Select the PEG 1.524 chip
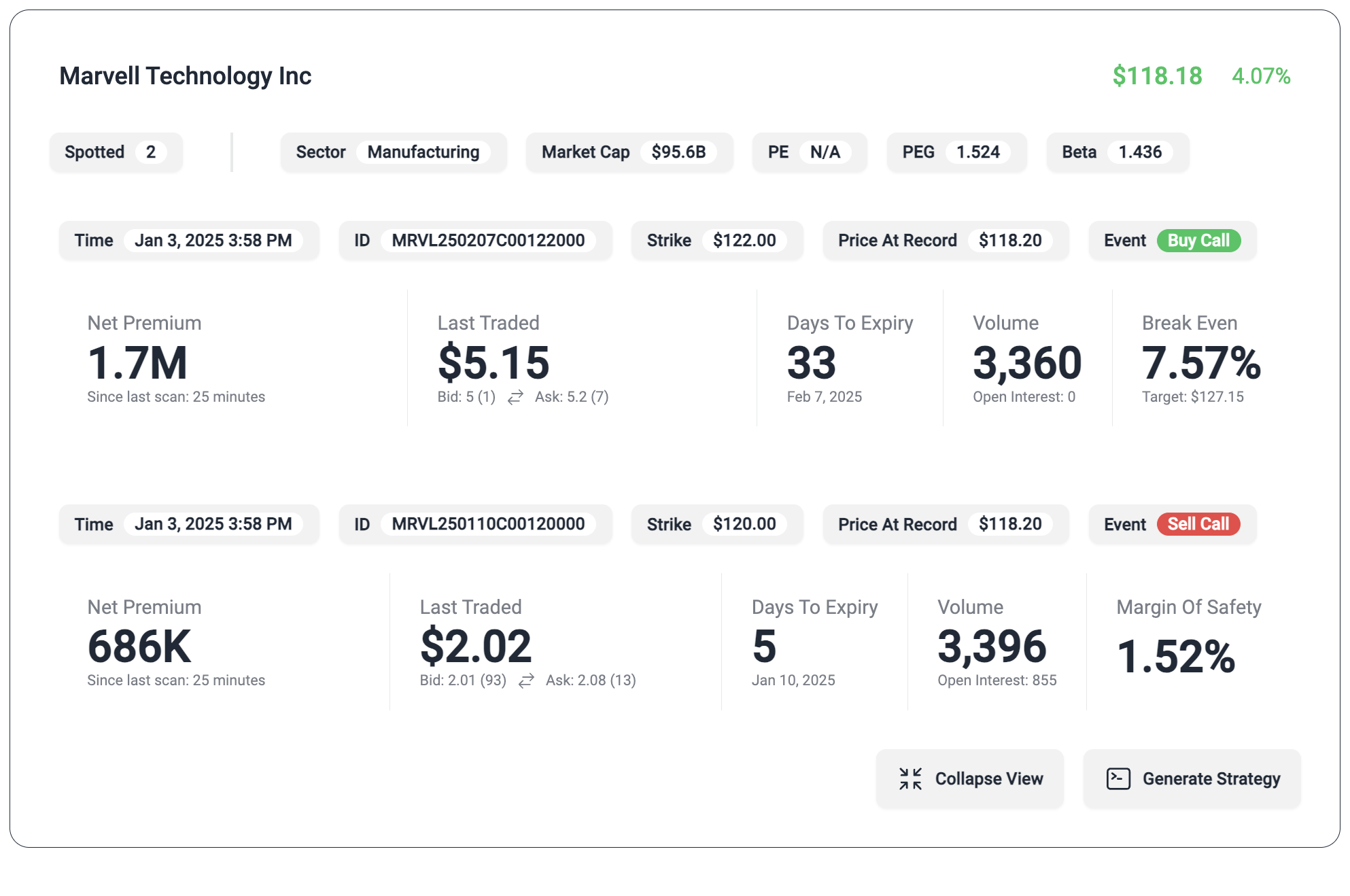The width and height of the screenshot is (1350, 896). point(956,152)
